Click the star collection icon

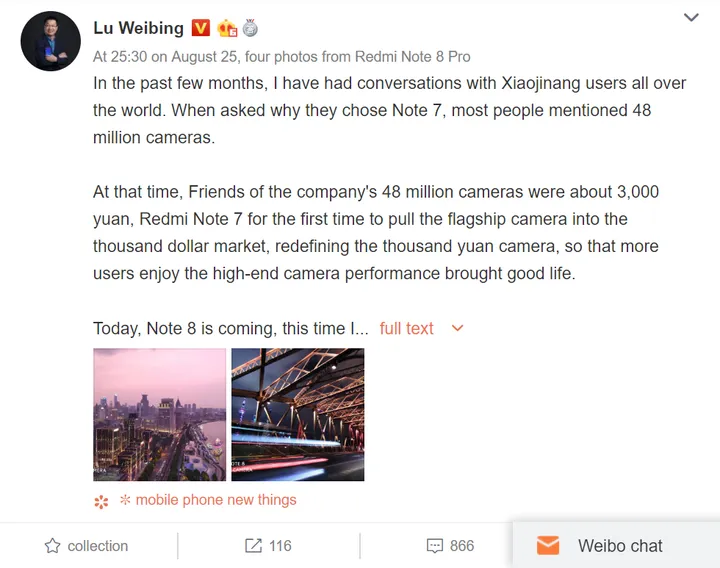click(53, 546)
